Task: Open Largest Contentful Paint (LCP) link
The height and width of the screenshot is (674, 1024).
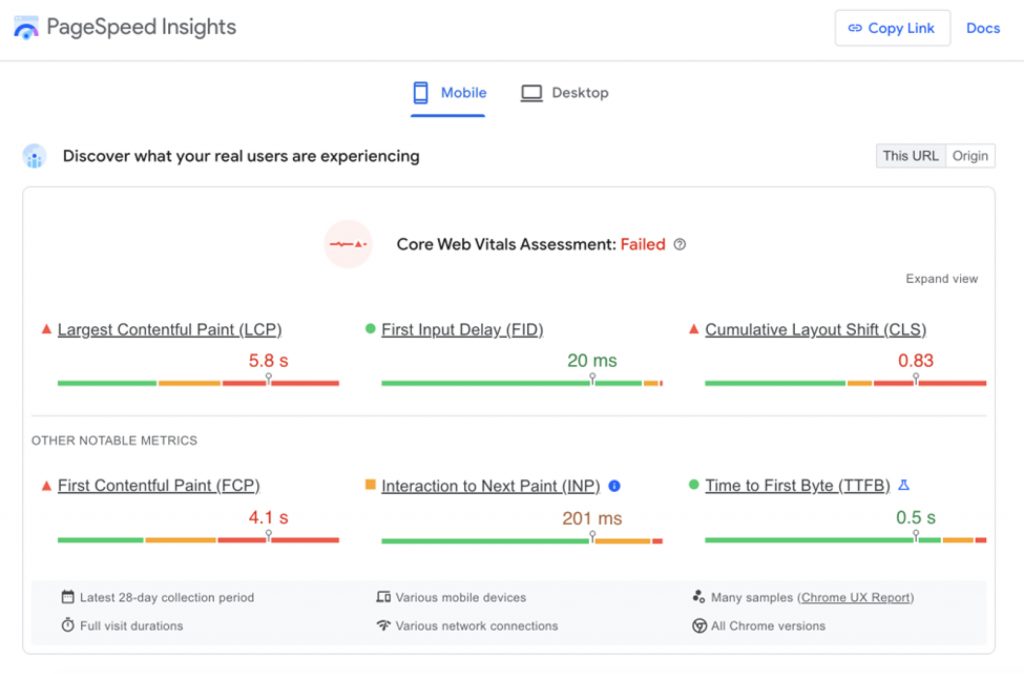Action: pos(170,330)
